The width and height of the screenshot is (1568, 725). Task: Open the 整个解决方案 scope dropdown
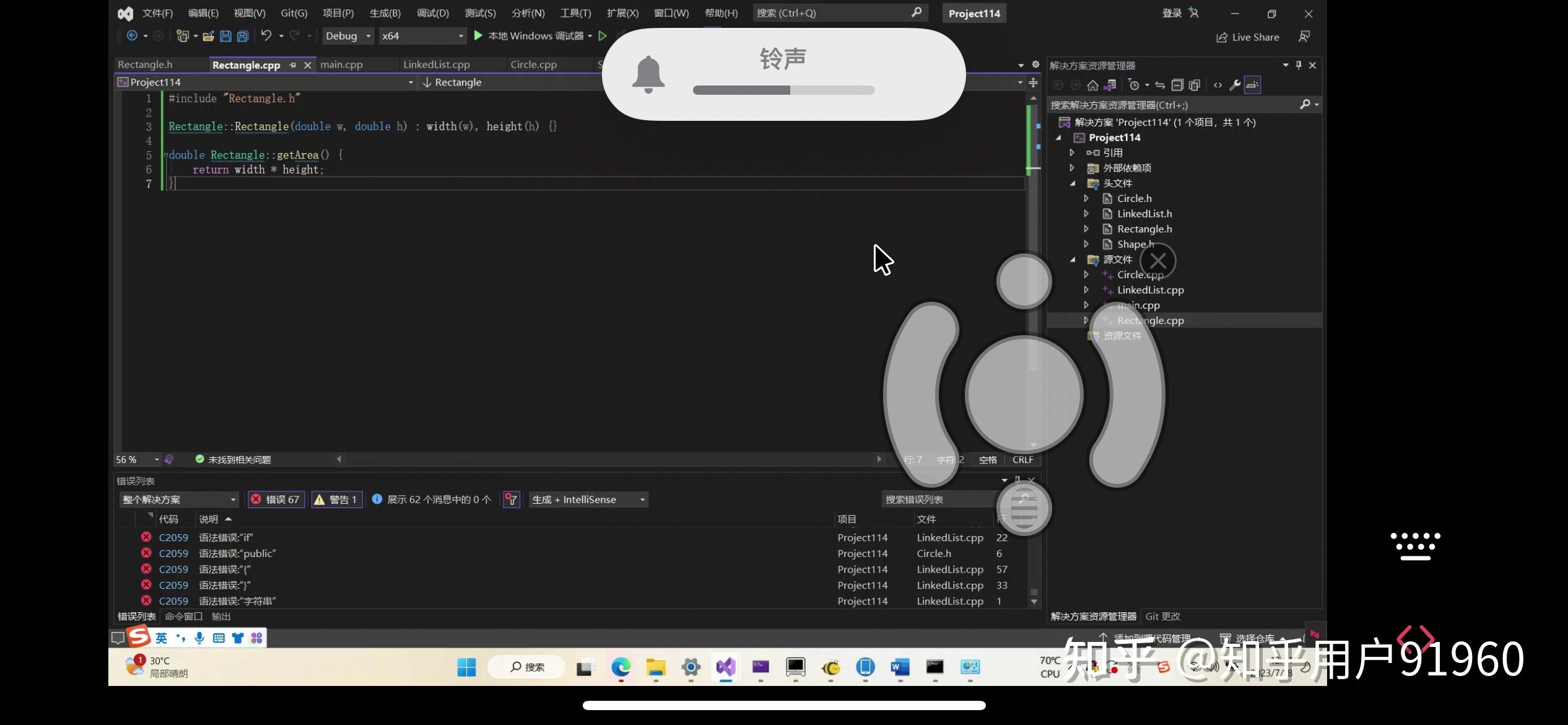coord(178,499)
